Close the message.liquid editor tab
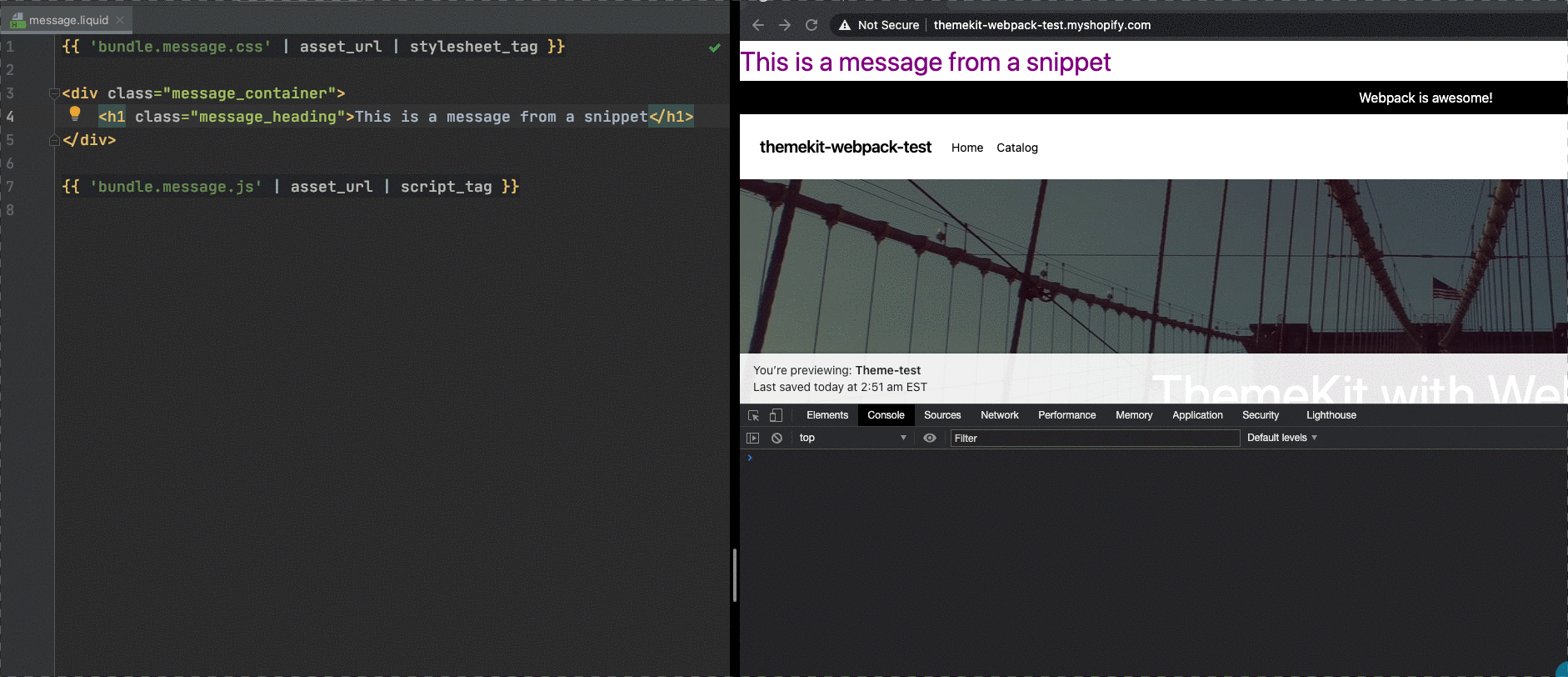Image resolution: width=1568 pixels, height=677 pixels. pyautogui.click(x=120, y=20)
